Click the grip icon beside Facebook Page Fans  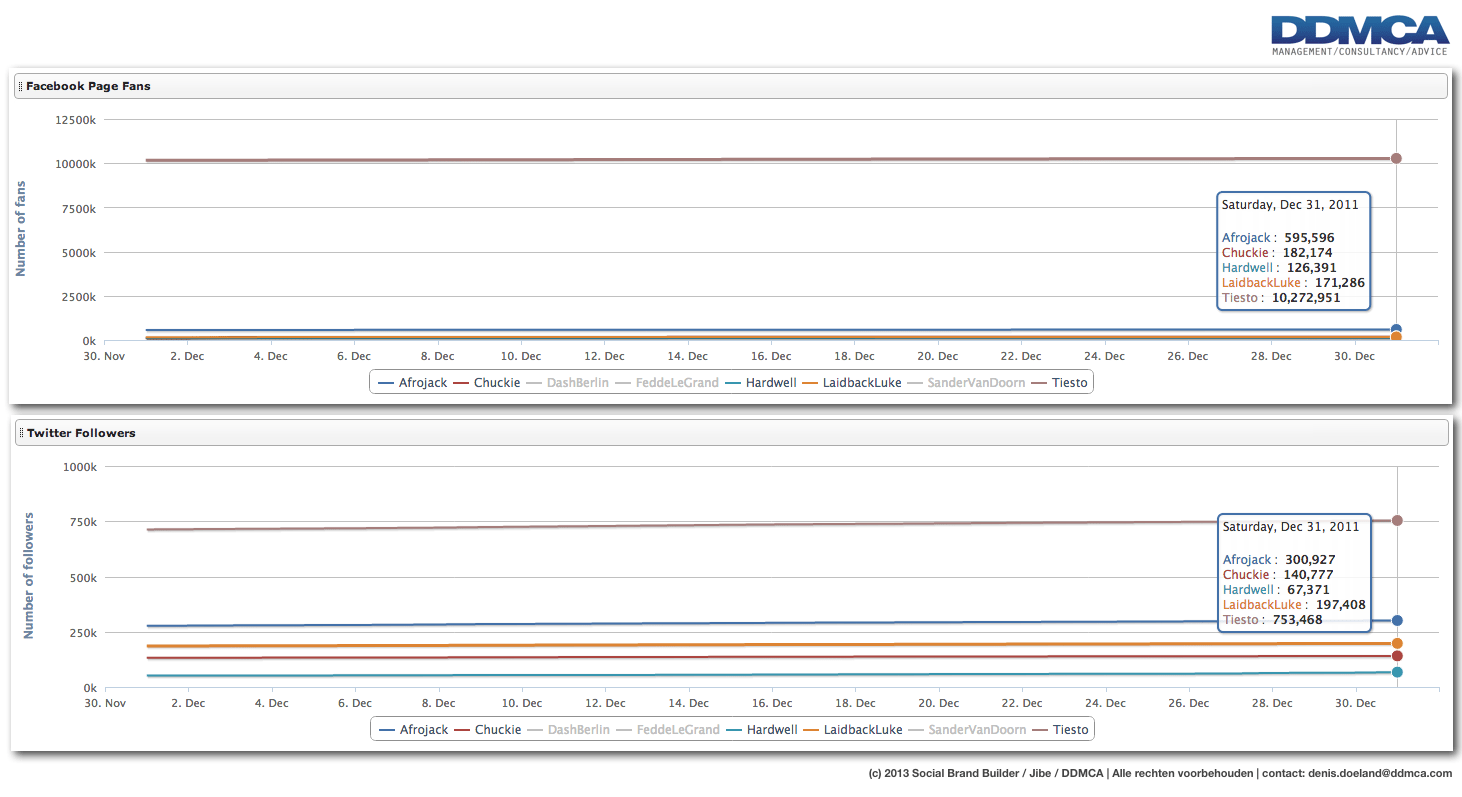[x=20, y=87]
